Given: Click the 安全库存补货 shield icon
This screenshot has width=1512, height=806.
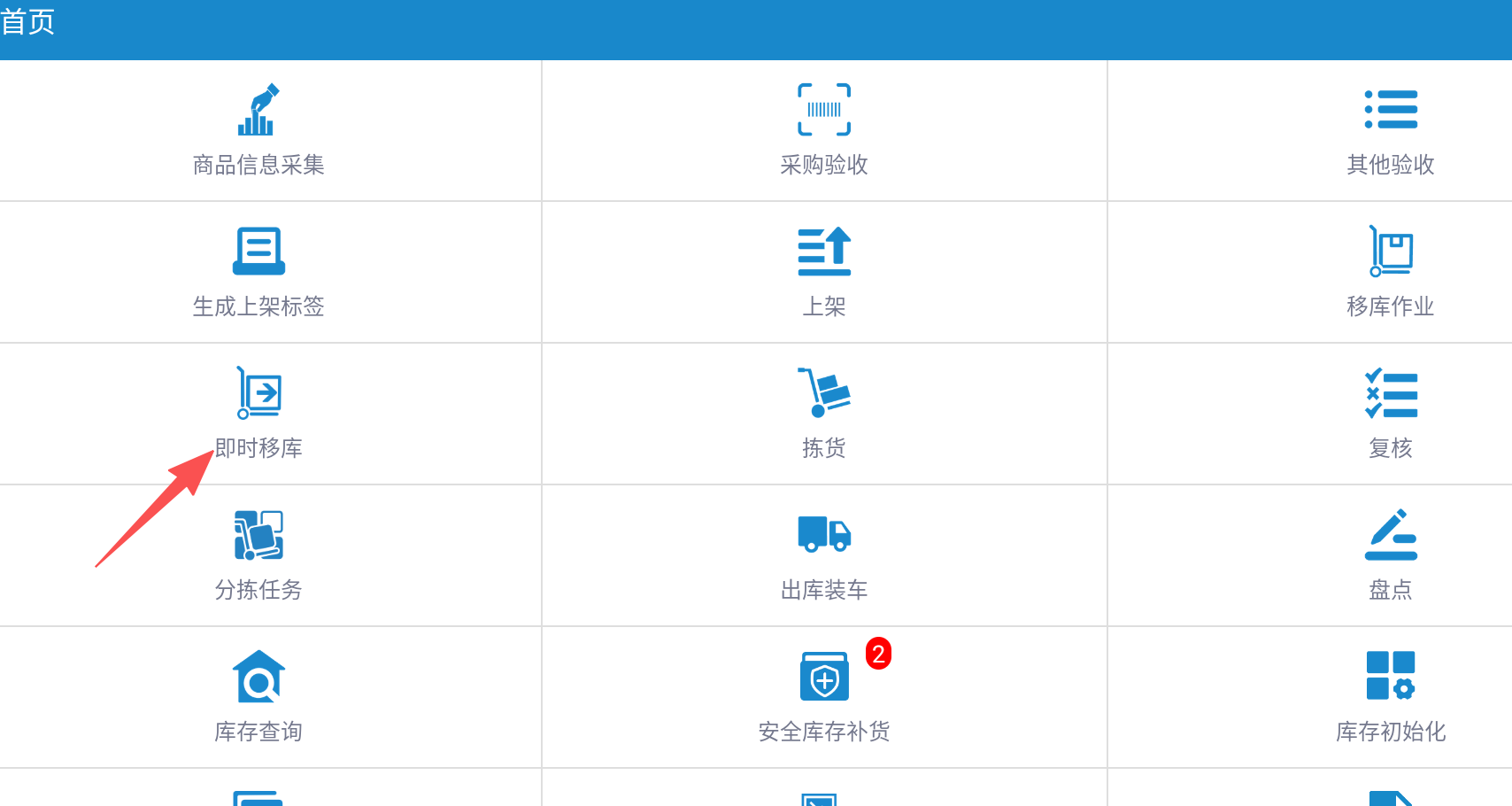Looking at the screenshot, I should click(x=824, y=677).
